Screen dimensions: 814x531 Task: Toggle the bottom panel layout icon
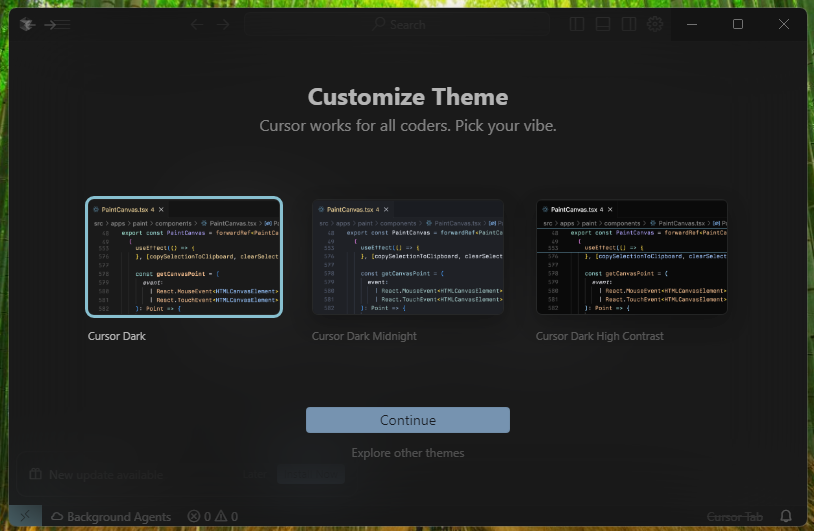[603, 24]
